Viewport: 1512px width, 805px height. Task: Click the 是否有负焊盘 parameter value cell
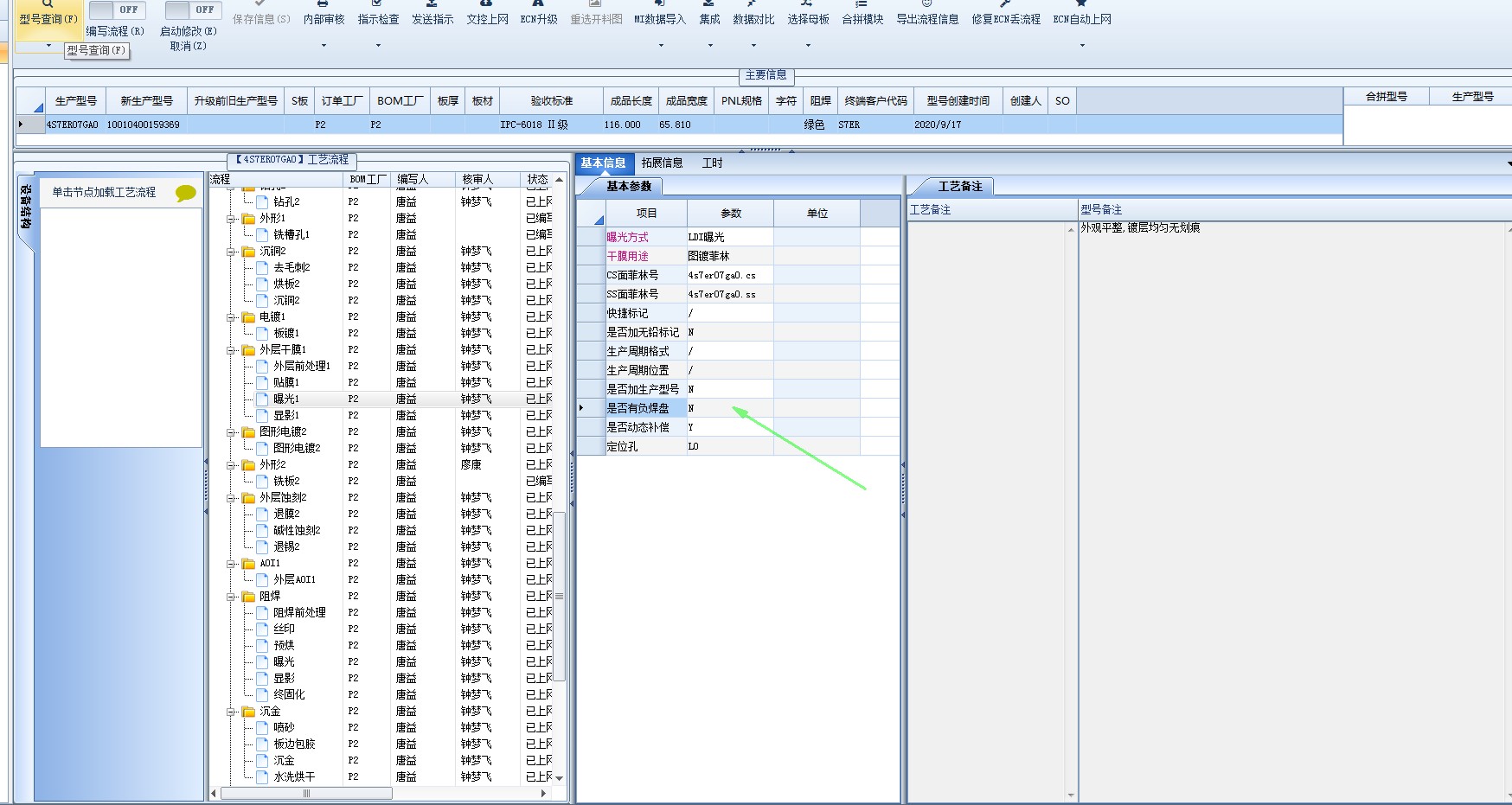click(730, 408)
